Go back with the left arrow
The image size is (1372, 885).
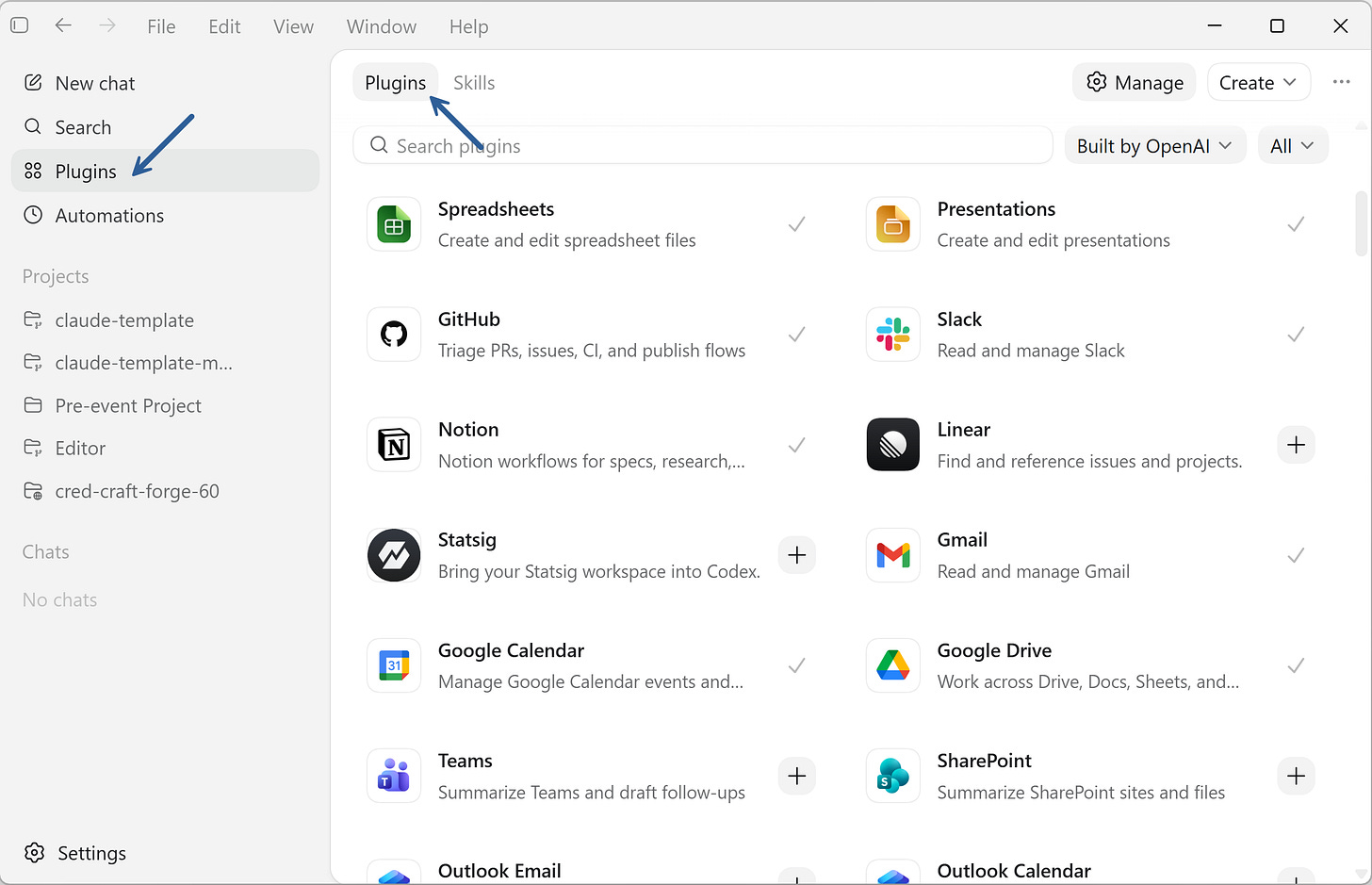63,25
